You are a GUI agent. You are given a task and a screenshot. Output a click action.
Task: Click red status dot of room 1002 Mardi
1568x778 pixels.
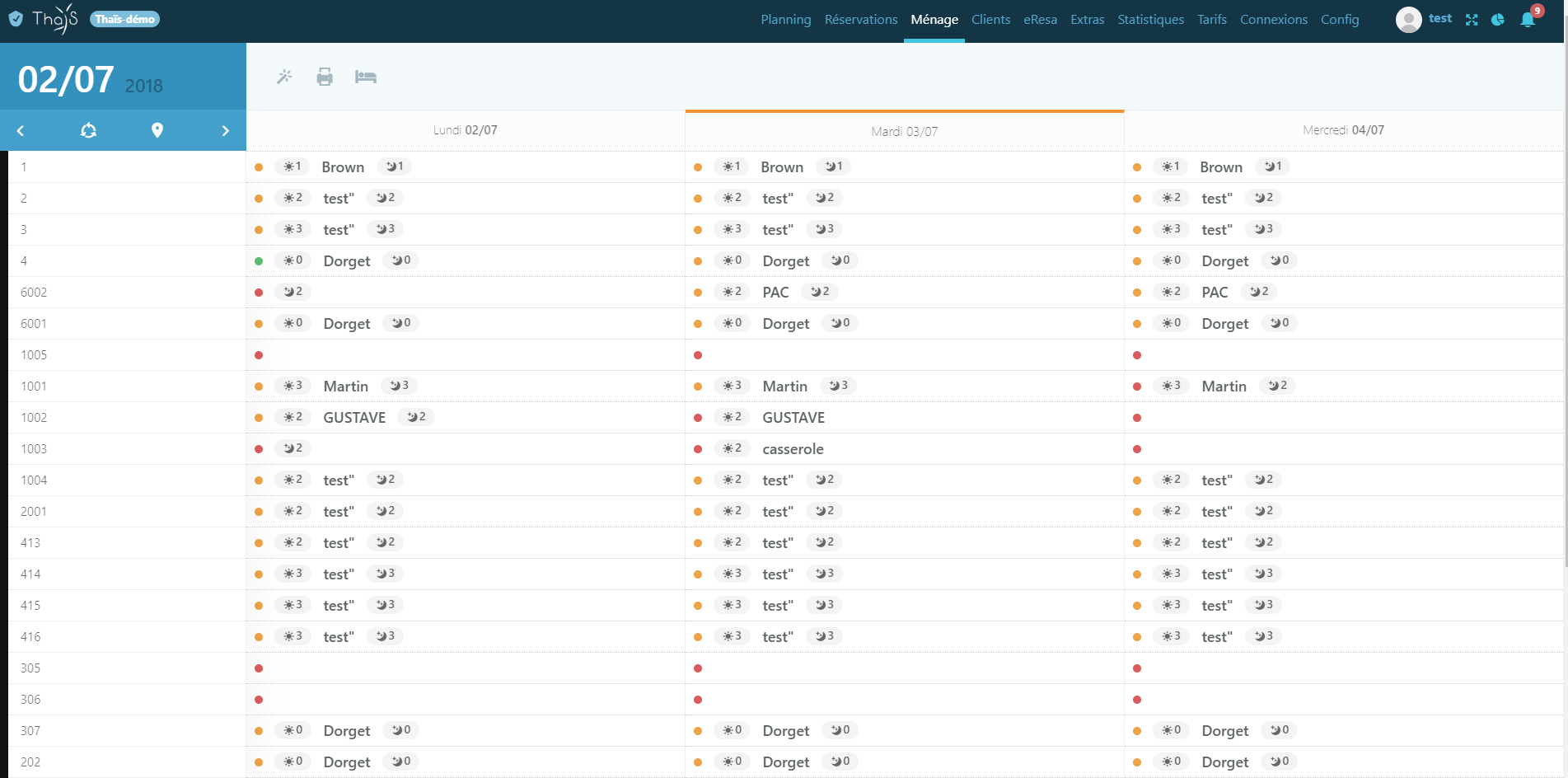point(698,418)
